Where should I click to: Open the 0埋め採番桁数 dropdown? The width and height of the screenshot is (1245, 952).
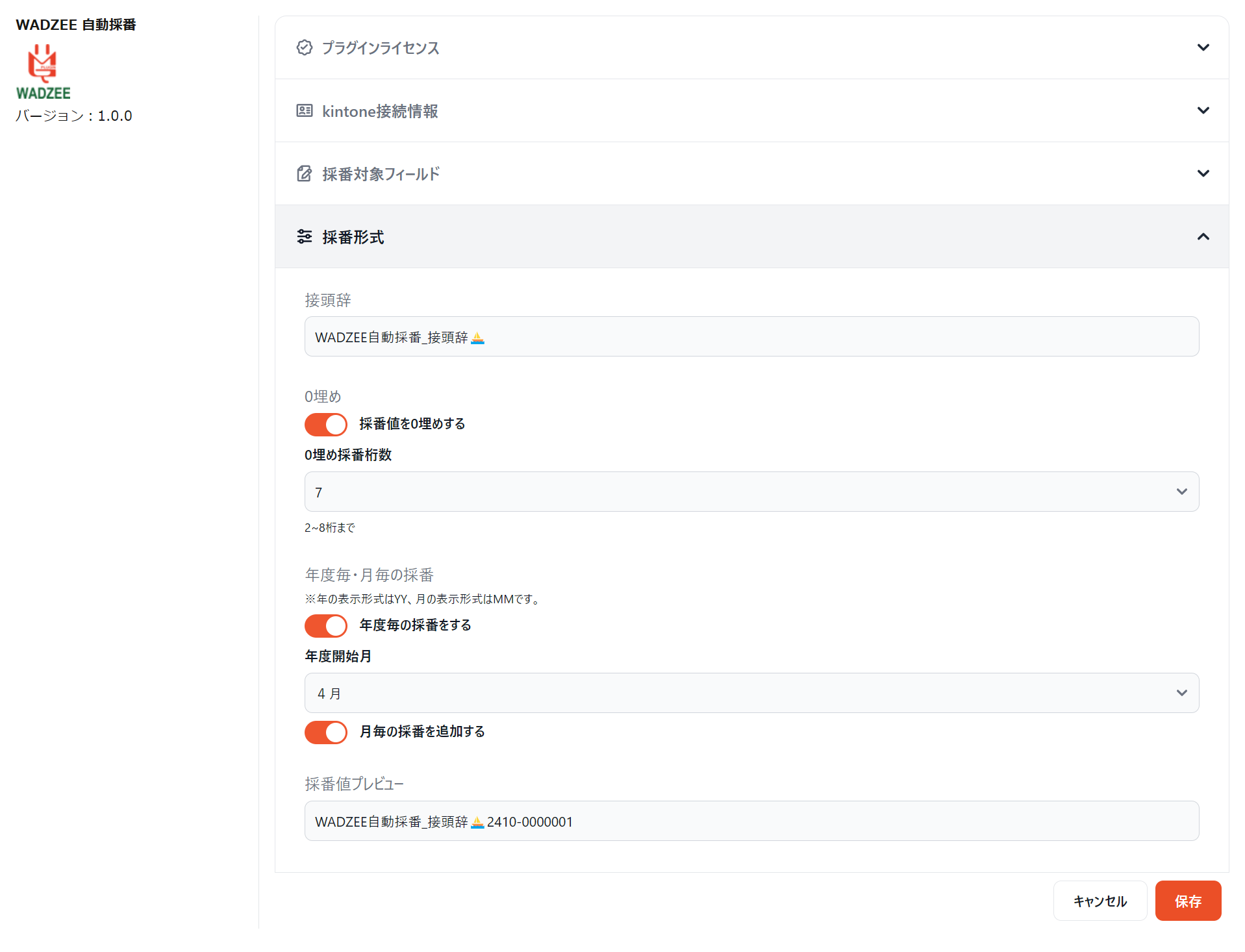pos(751,492)
